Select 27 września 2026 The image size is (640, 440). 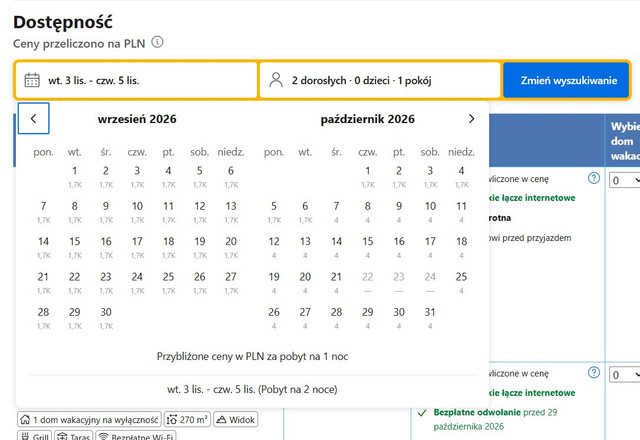click(231, 283)
